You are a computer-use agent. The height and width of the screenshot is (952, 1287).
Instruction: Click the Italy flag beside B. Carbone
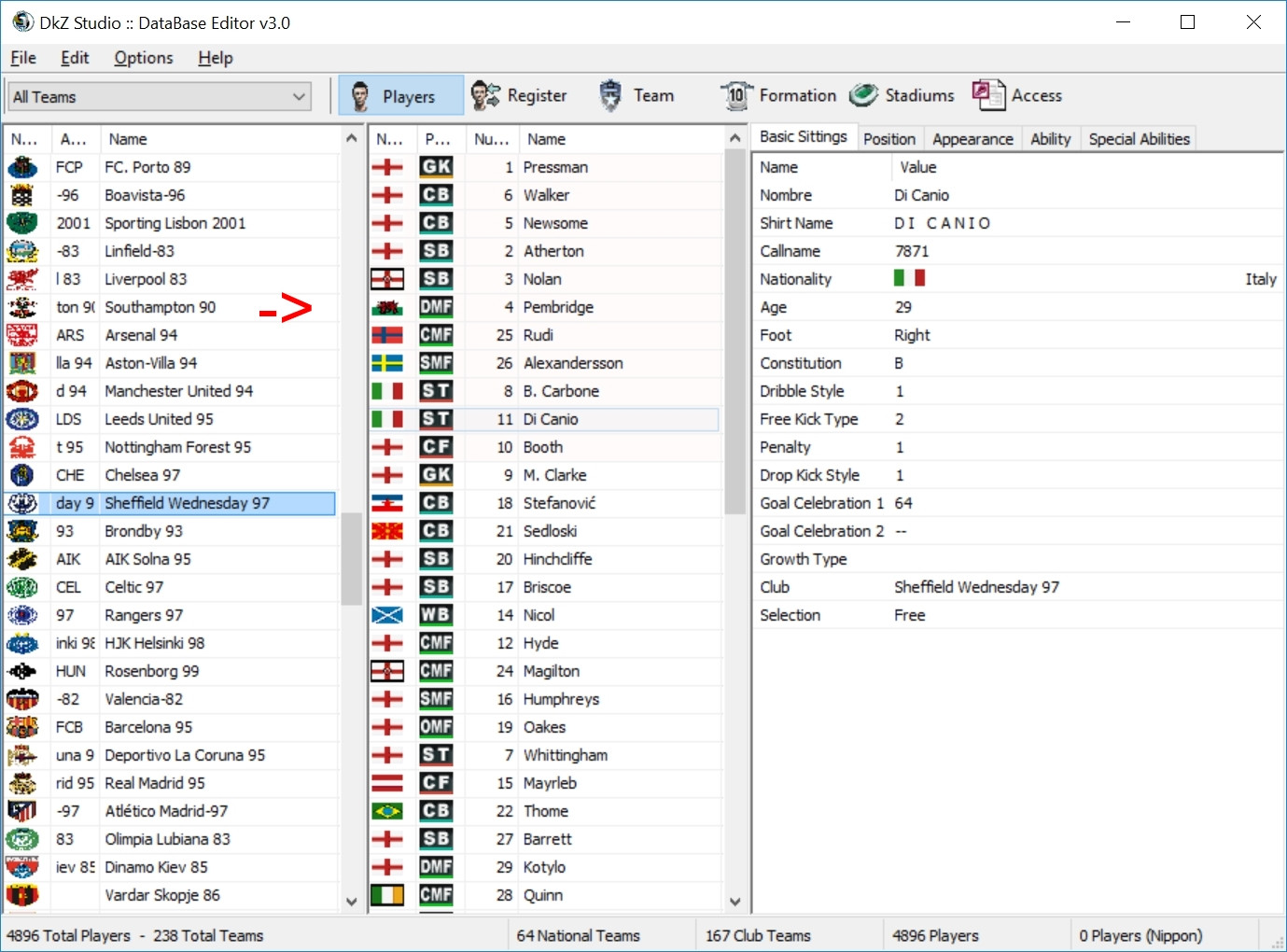coord(387,391)
